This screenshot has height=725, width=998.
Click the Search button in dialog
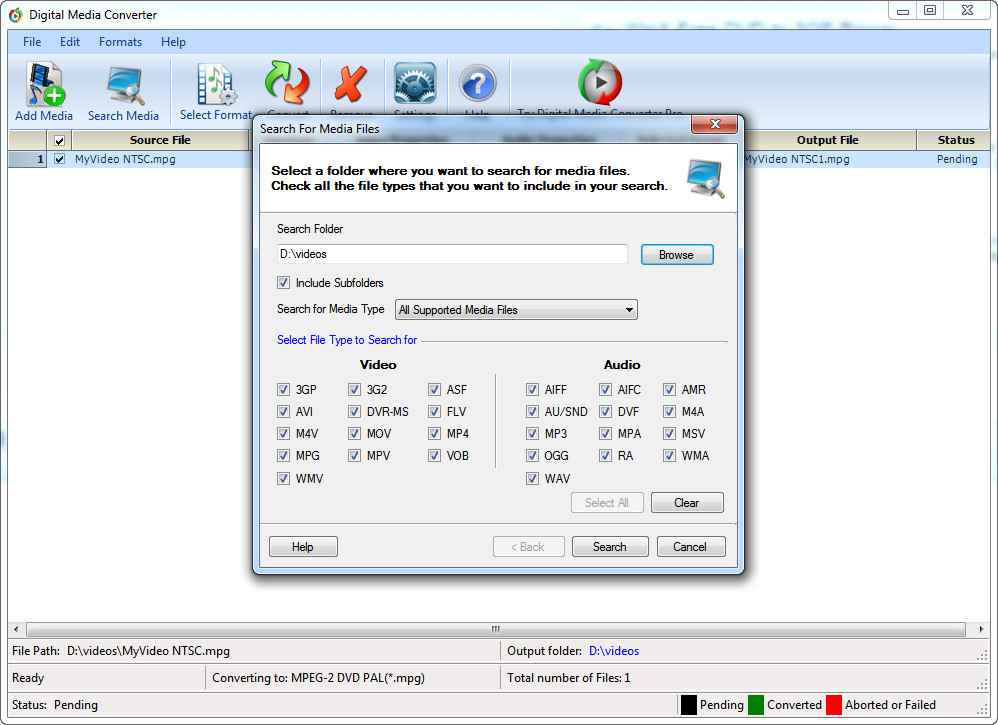[x=610, y=547]
